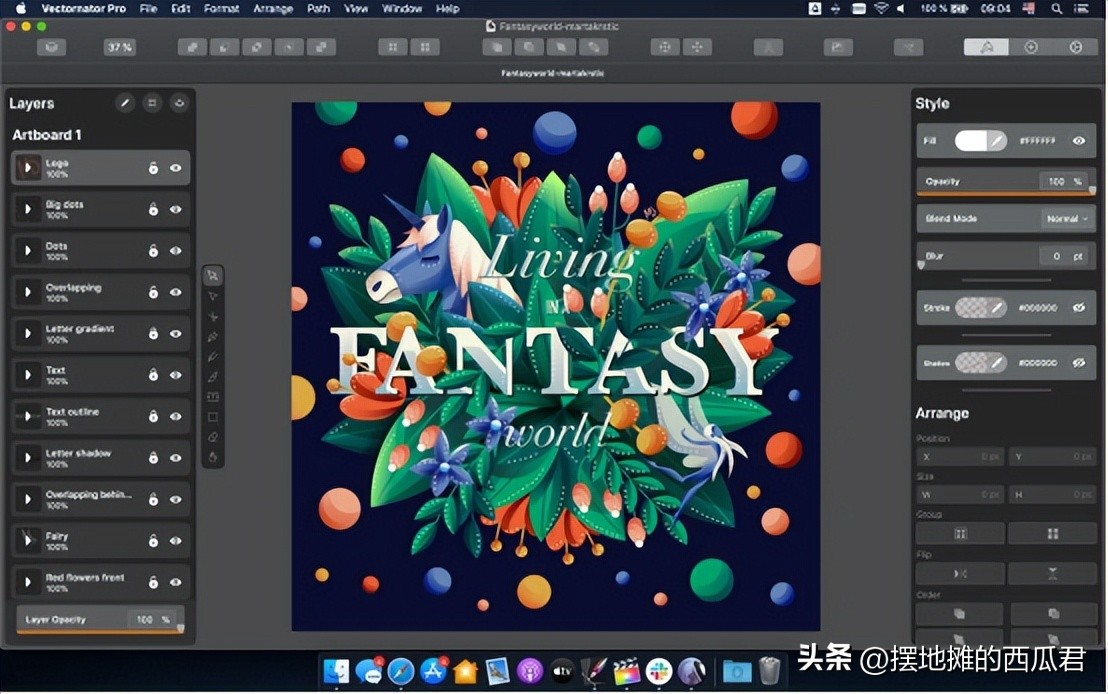Lock the Big dots layer
Viewport: 1108px width, 694px height.
tap(155, 209)
